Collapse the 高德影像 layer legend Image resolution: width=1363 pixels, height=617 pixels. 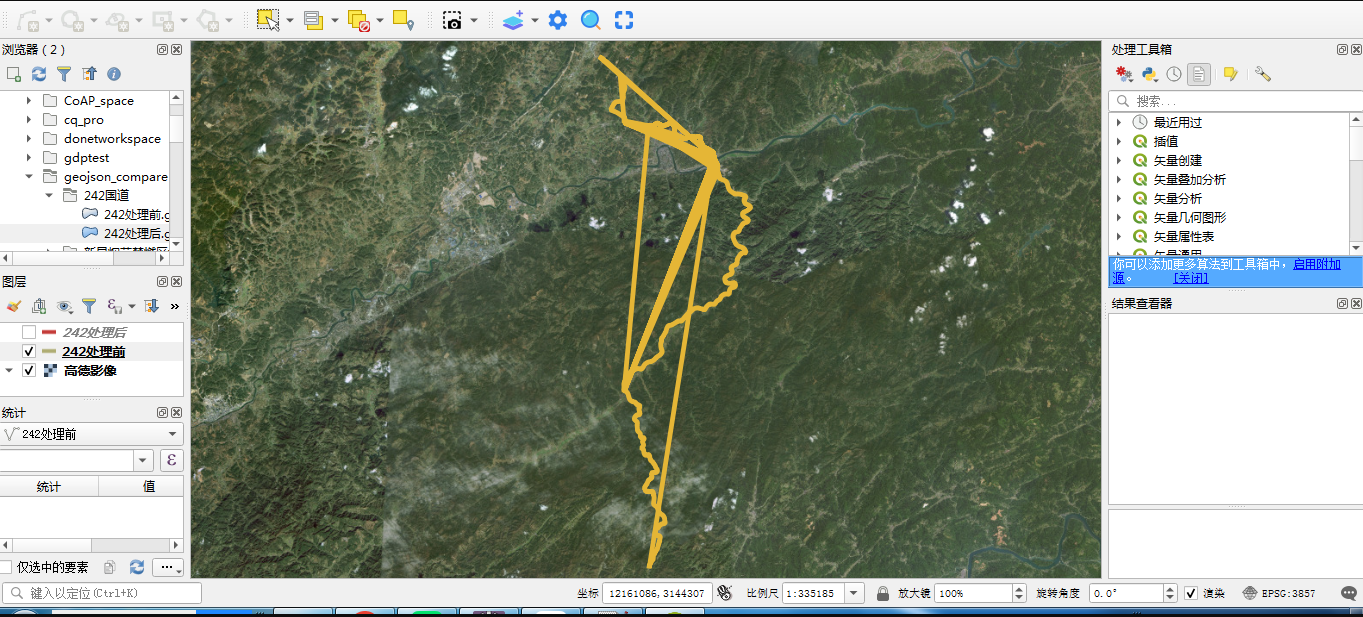(9, 370)
